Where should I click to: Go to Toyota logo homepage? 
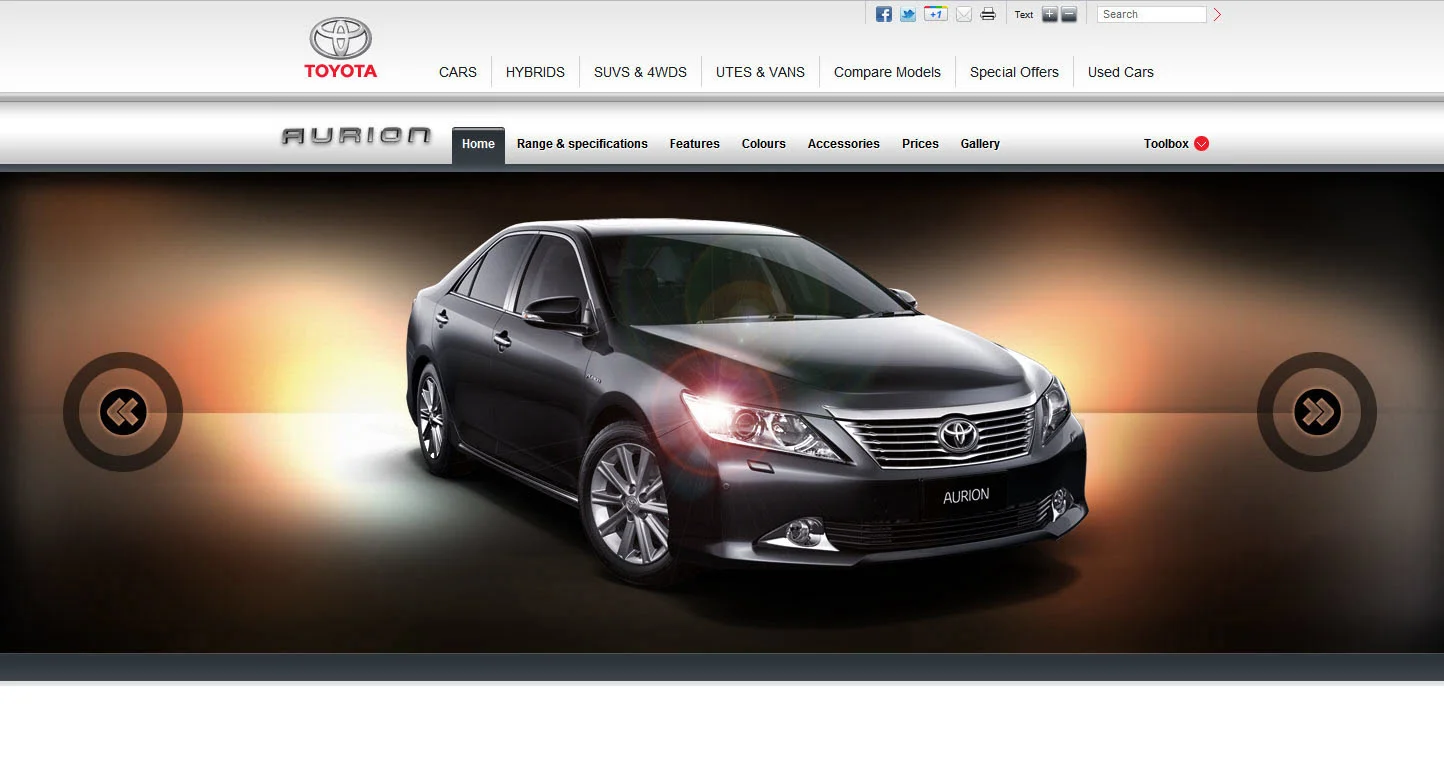pyautogui.click(x=341, y=48)
